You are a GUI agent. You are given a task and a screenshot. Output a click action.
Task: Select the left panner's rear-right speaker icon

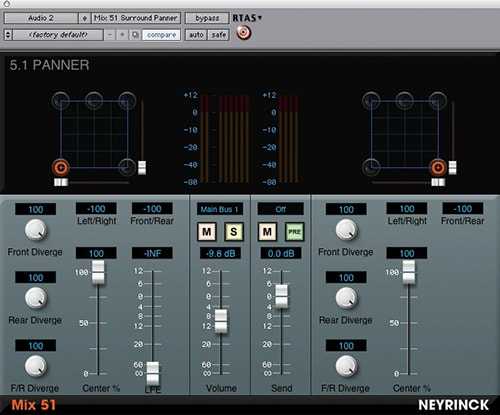pos(127,167)
